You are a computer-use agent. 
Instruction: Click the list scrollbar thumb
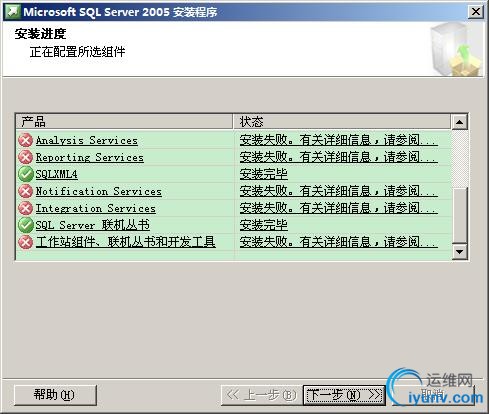[460, 215]
